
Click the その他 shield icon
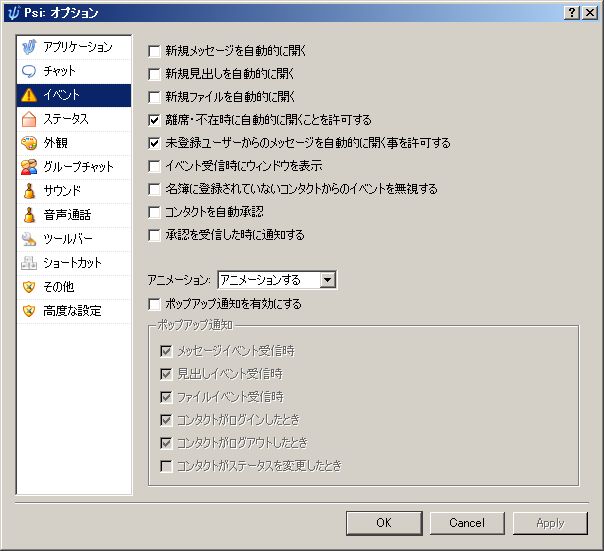29,287
